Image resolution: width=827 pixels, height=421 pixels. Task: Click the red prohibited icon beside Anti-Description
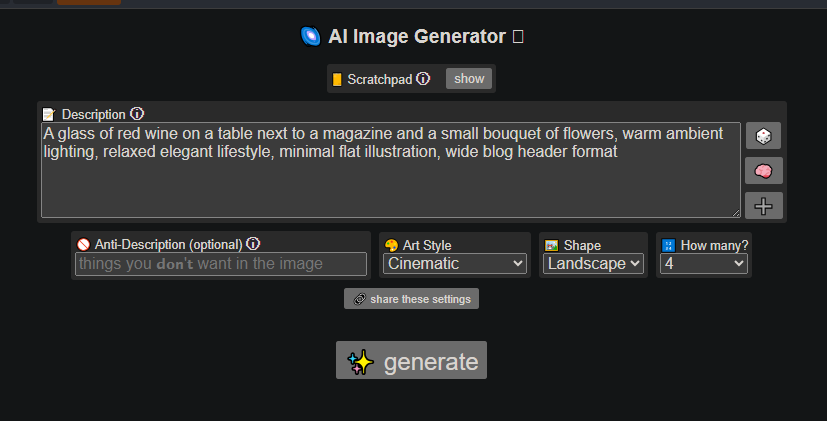[84, 244]
